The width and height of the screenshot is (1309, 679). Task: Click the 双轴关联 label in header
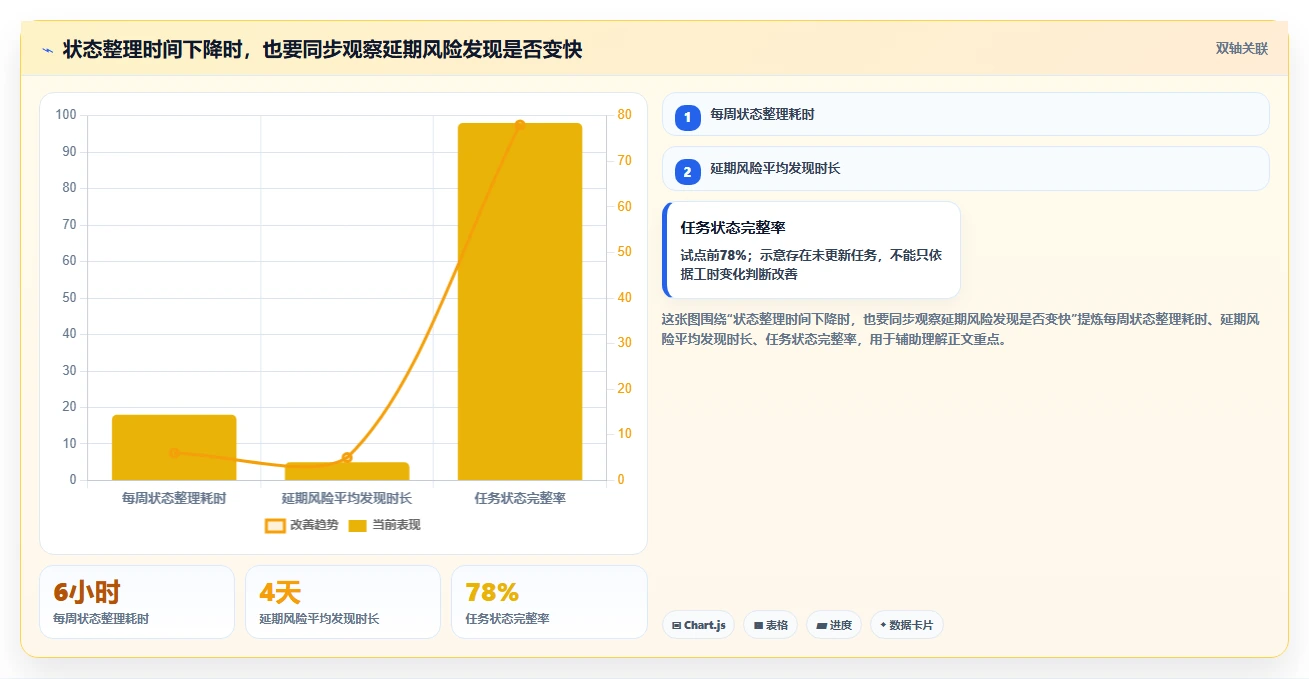[1241, 48]
